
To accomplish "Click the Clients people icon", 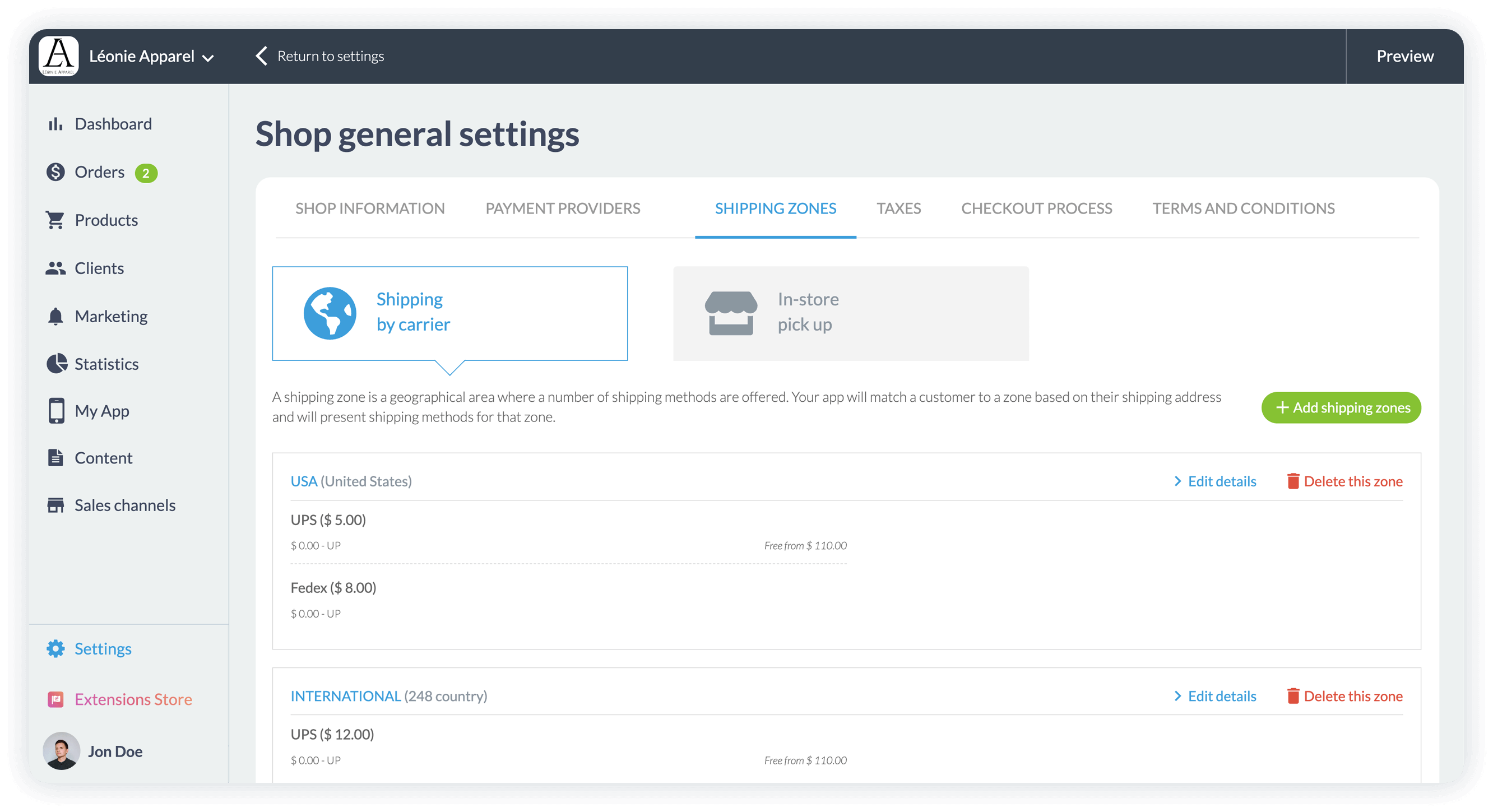I will point(55,268).
